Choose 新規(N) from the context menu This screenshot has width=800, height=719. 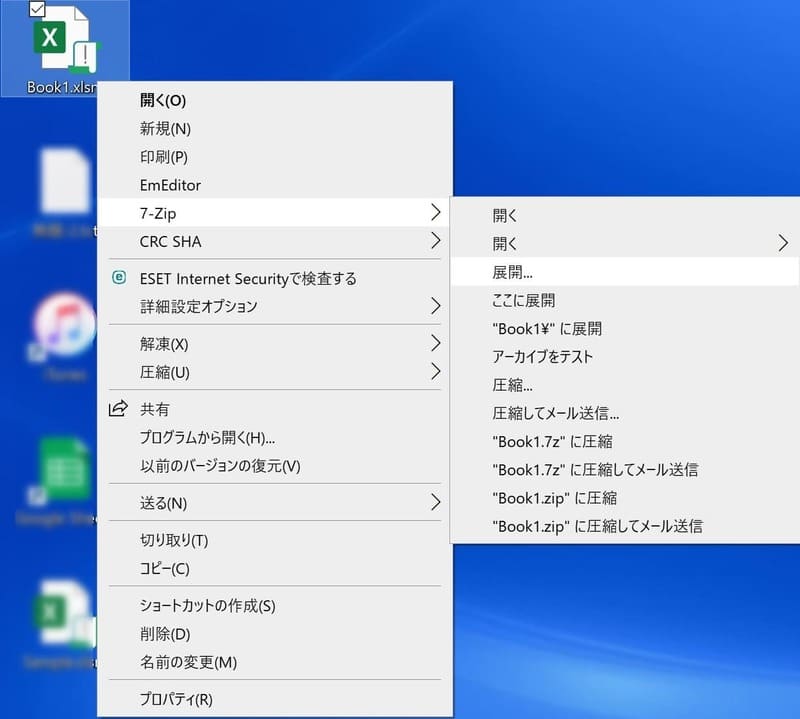(275, 128)
